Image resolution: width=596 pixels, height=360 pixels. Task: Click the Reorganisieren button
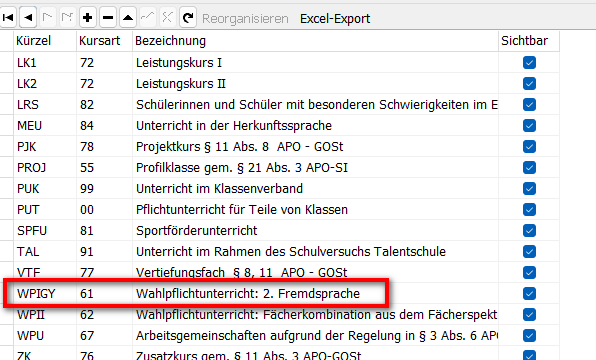click(x=245, y=18)
